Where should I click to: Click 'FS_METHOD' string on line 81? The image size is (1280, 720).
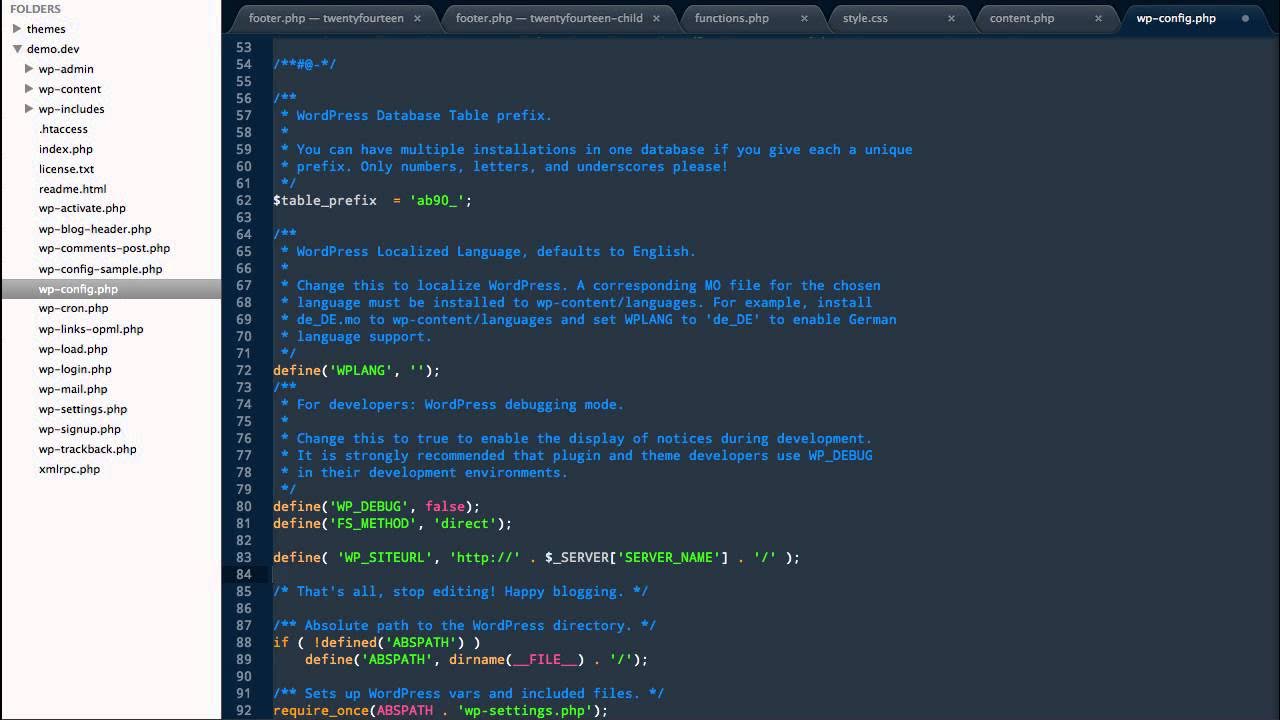(x=373, y=523)
